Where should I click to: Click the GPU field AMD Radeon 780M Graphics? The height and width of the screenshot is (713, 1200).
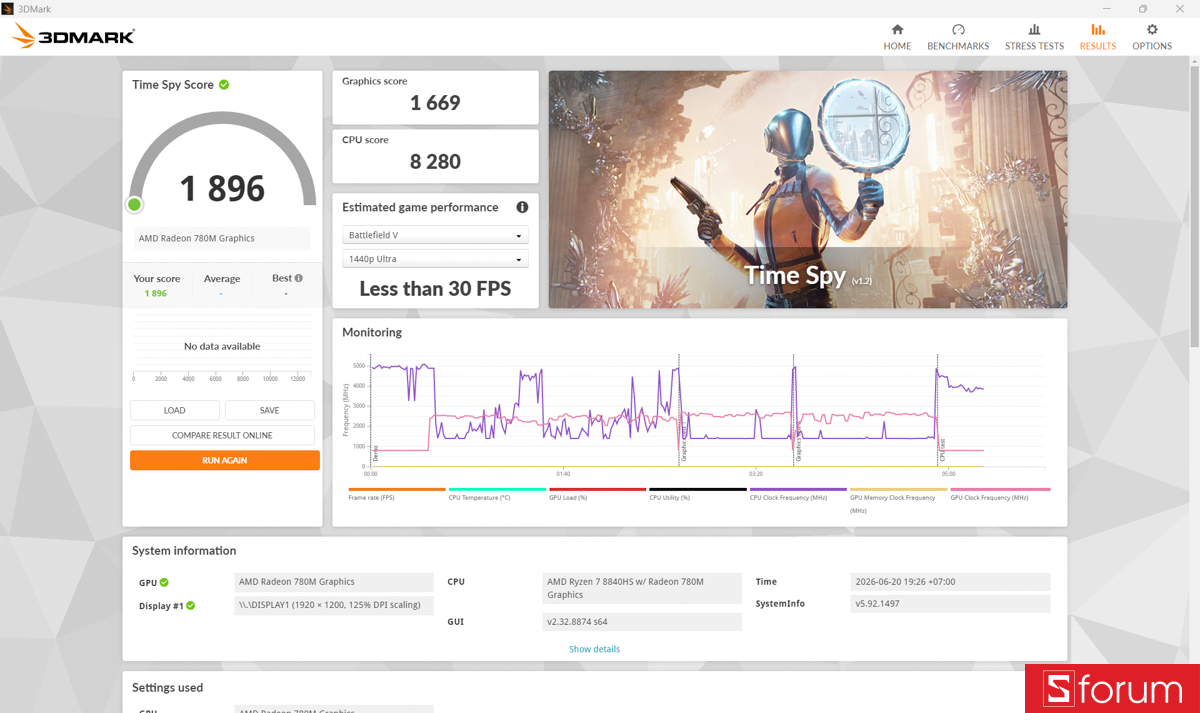coord(334,582)
